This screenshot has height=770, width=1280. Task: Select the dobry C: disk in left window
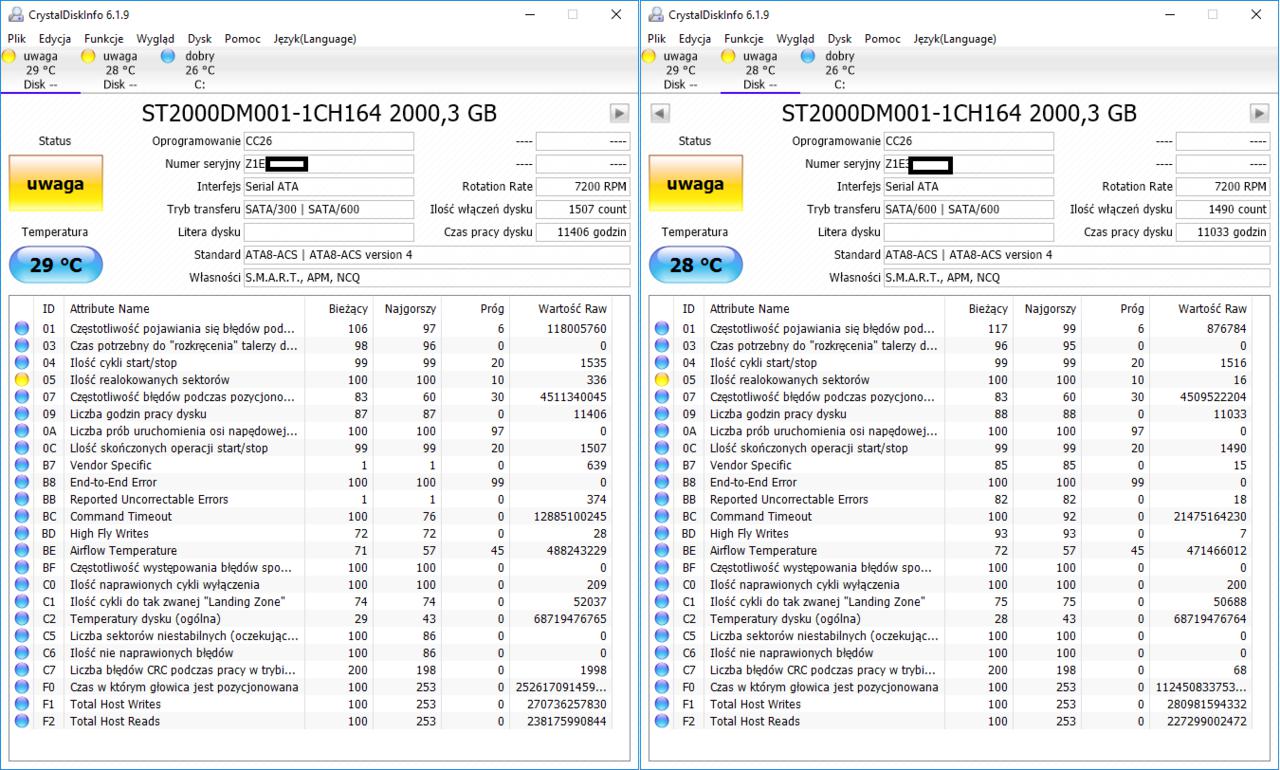pos(199,70)
